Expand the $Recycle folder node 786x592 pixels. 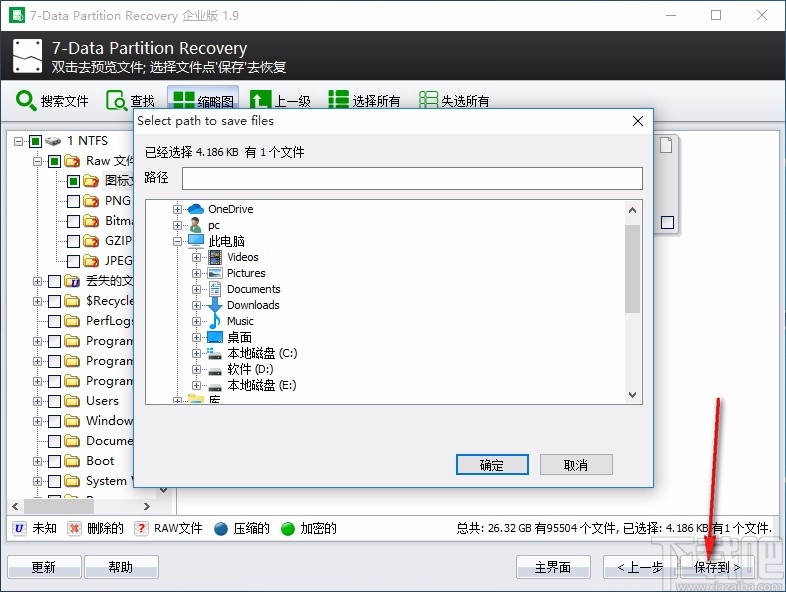click(x=37, y=301)
